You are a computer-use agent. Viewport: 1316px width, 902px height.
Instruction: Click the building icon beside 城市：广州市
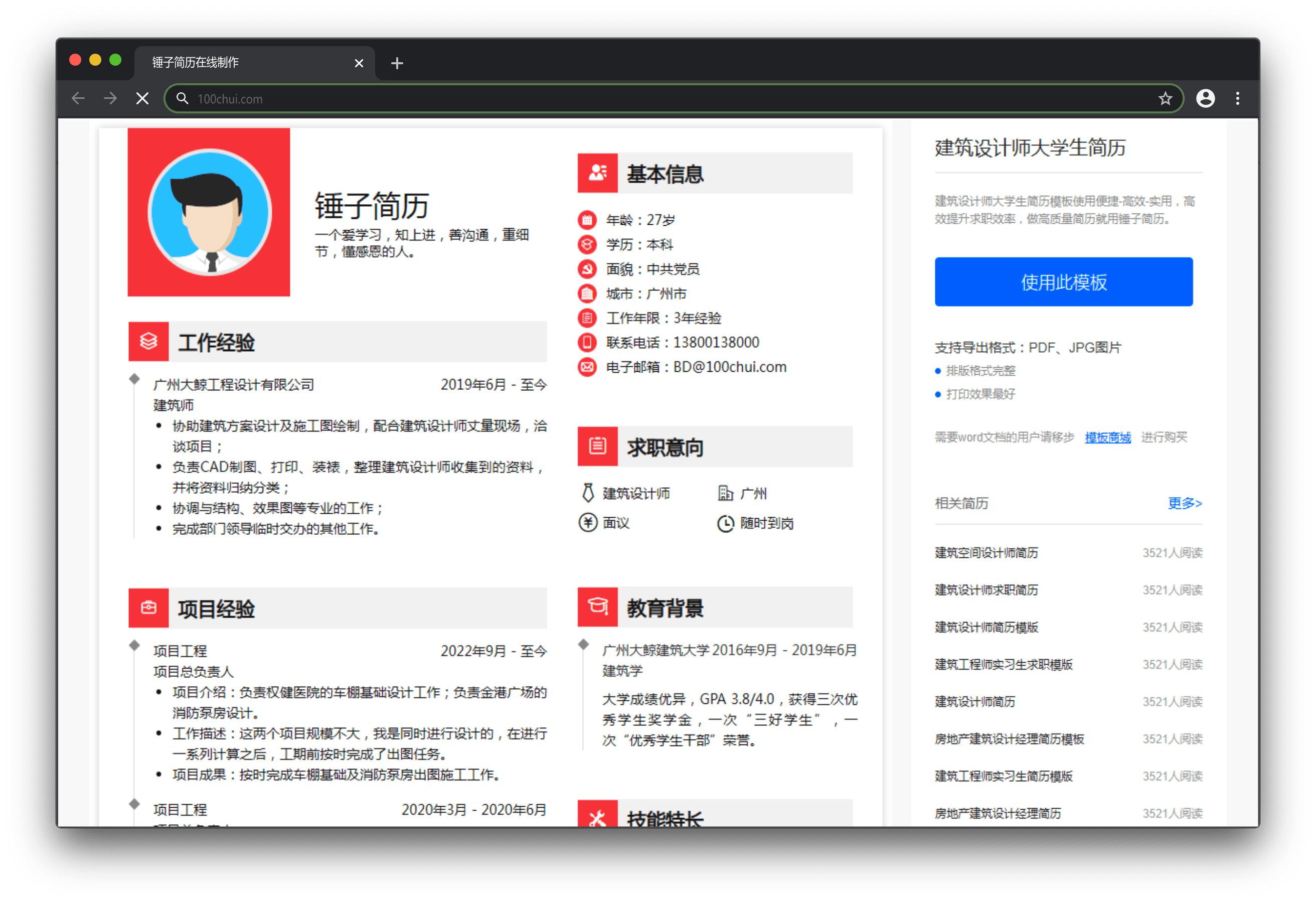pos(587,293)
